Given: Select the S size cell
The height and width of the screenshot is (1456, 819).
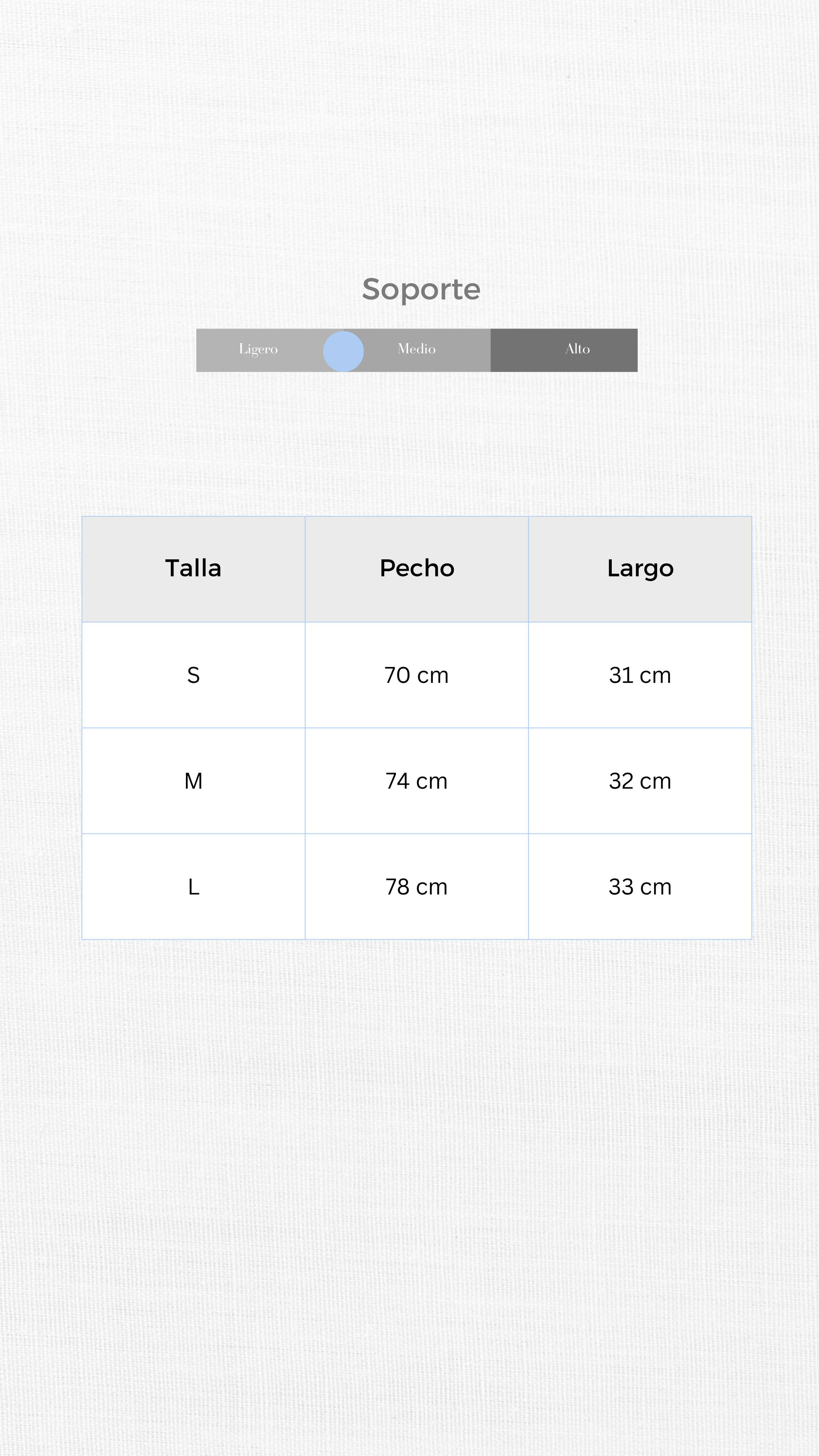Looking at the screenshot, I should point(193,675).
